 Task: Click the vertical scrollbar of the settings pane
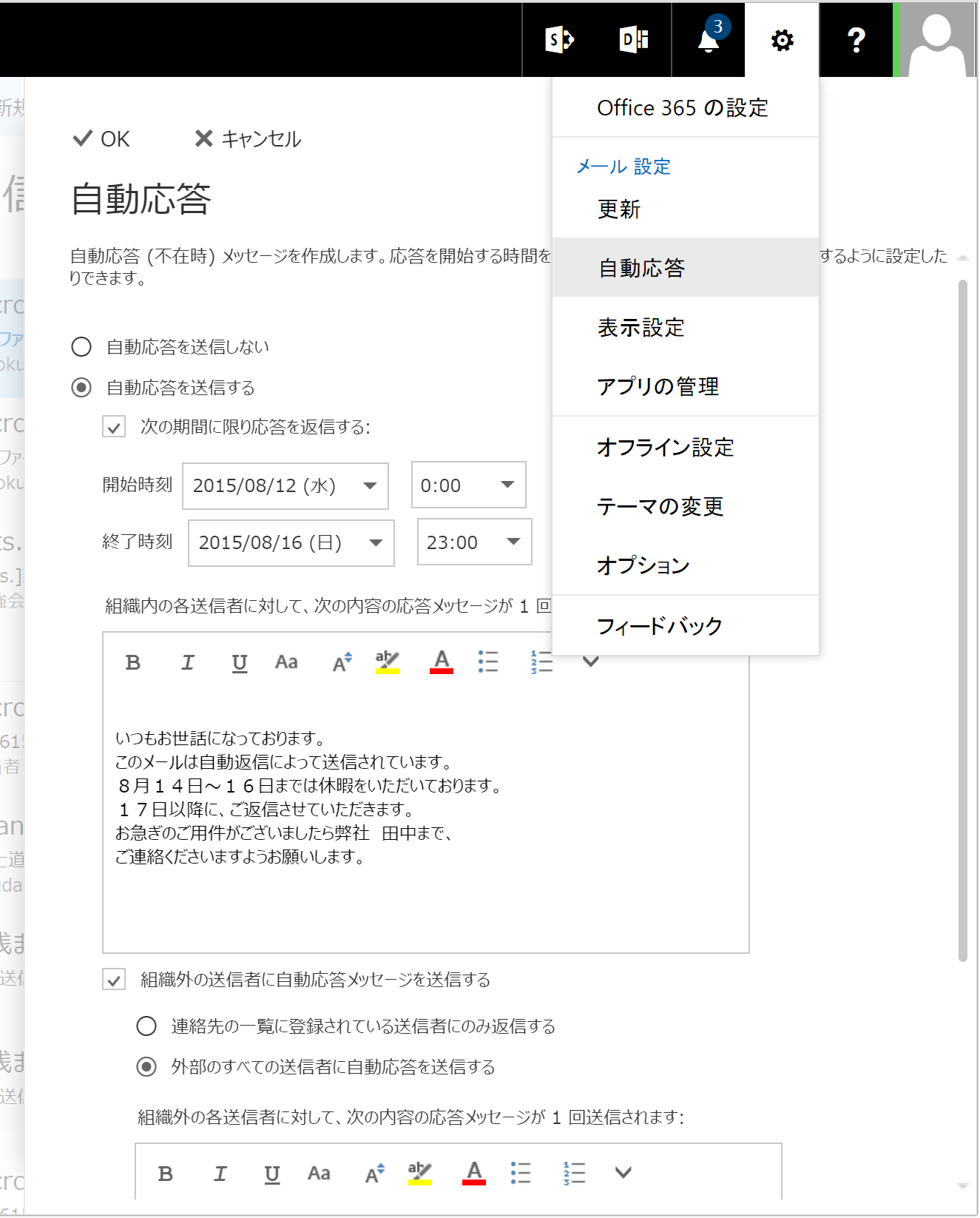962,620
